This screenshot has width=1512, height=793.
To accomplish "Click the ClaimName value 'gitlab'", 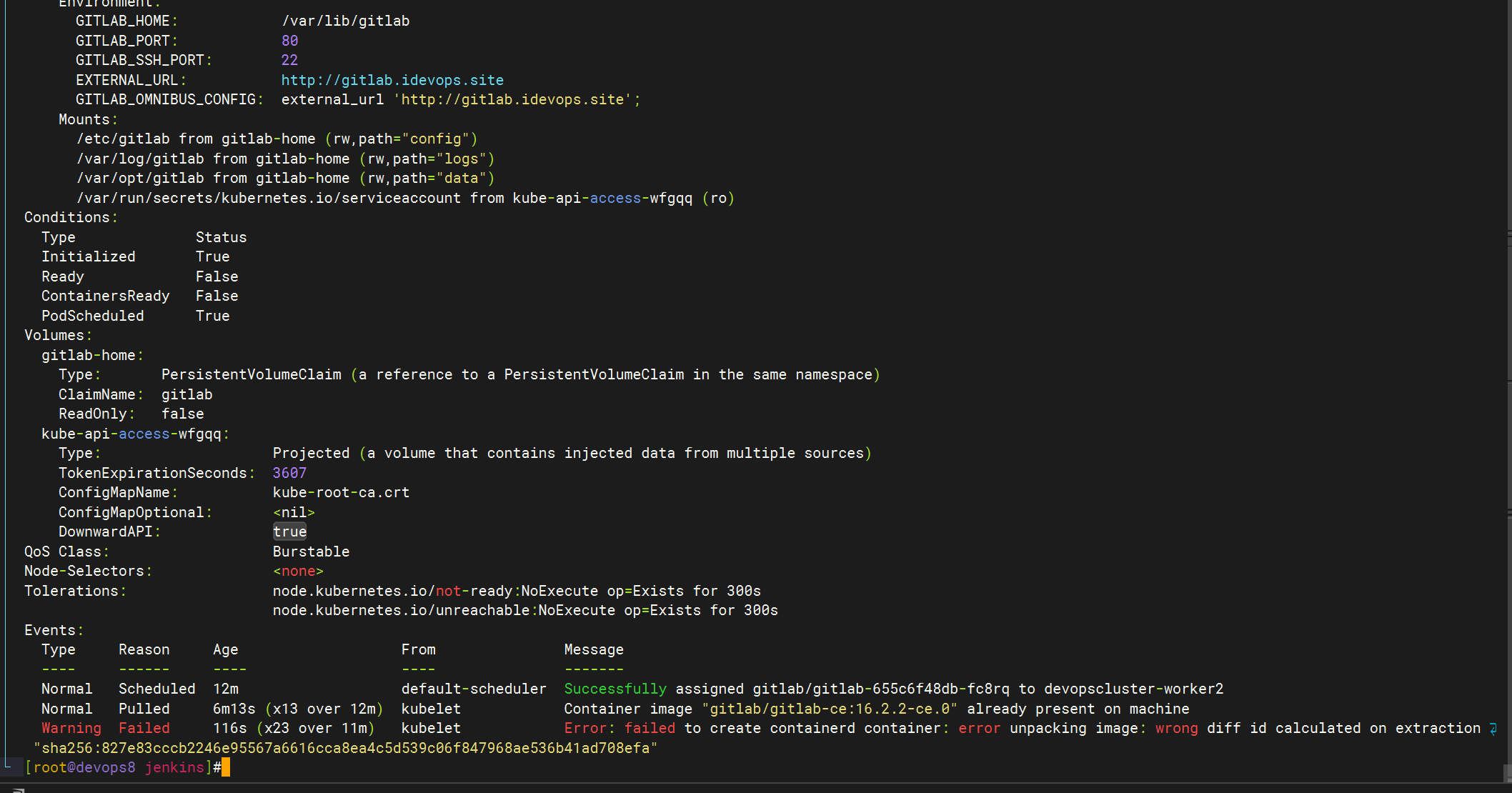I will [x=186, y=394].
